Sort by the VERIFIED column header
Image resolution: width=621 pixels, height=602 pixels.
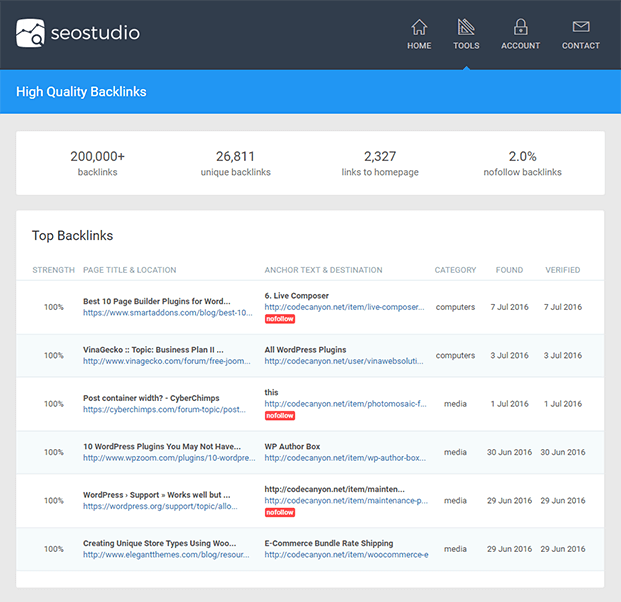pyautogui.click(x=563, y=270)
